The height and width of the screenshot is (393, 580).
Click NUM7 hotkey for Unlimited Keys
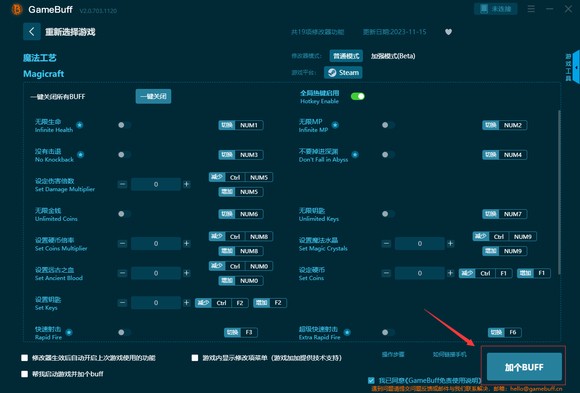click(505, 214)
